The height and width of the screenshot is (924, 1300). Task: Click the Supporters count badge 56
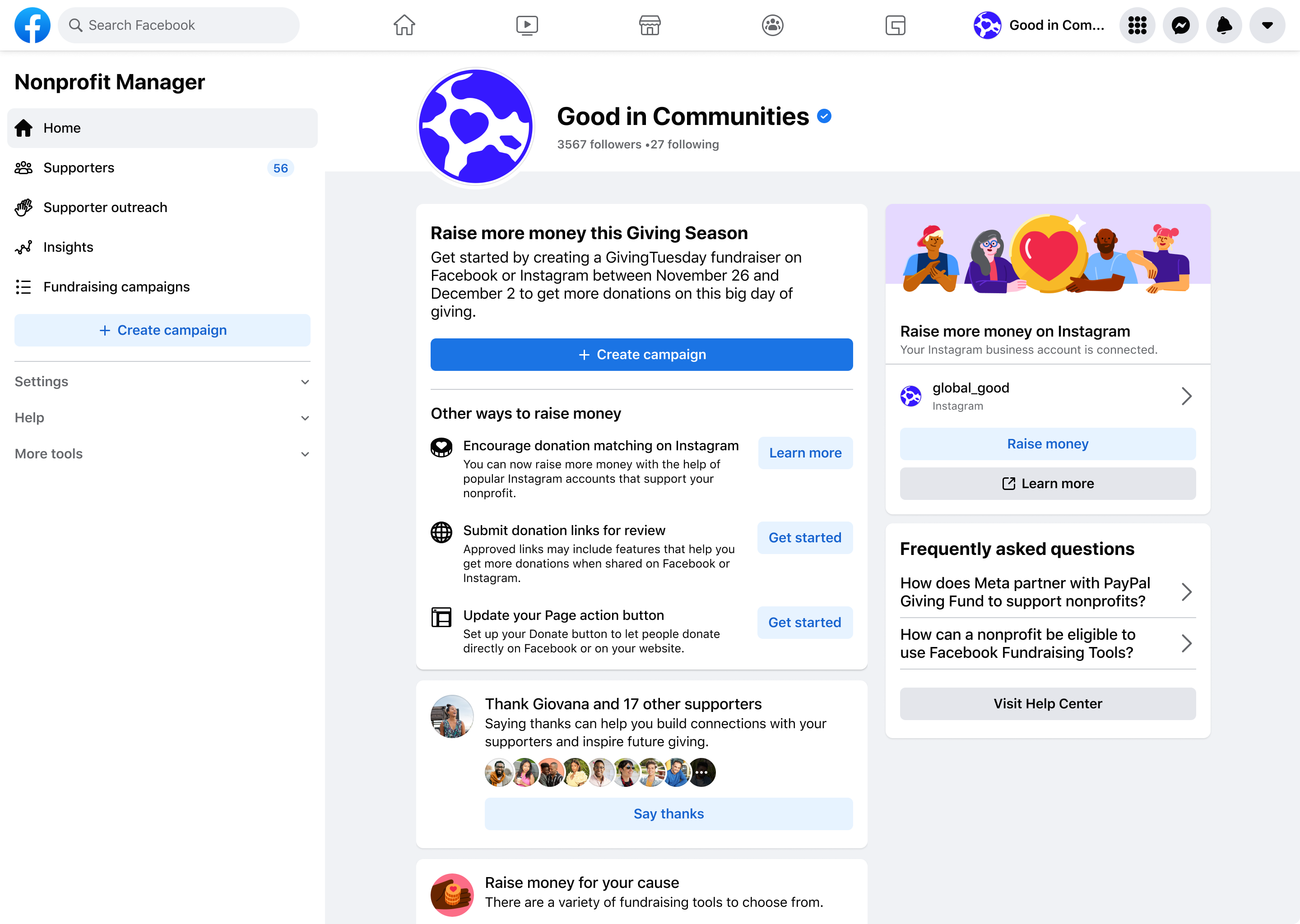281,168
